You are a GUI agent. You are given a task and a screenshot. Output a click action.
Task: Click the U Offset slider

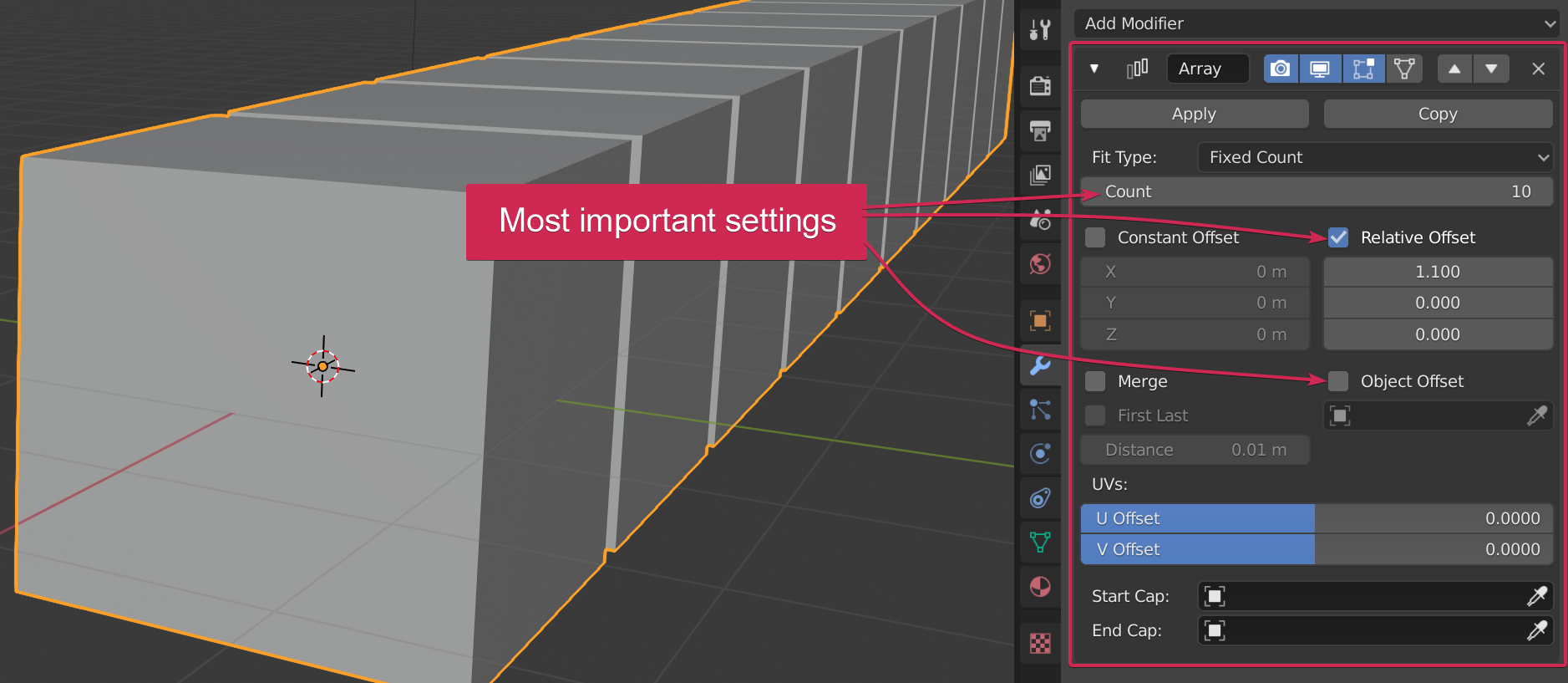[x=1317, y=518]
